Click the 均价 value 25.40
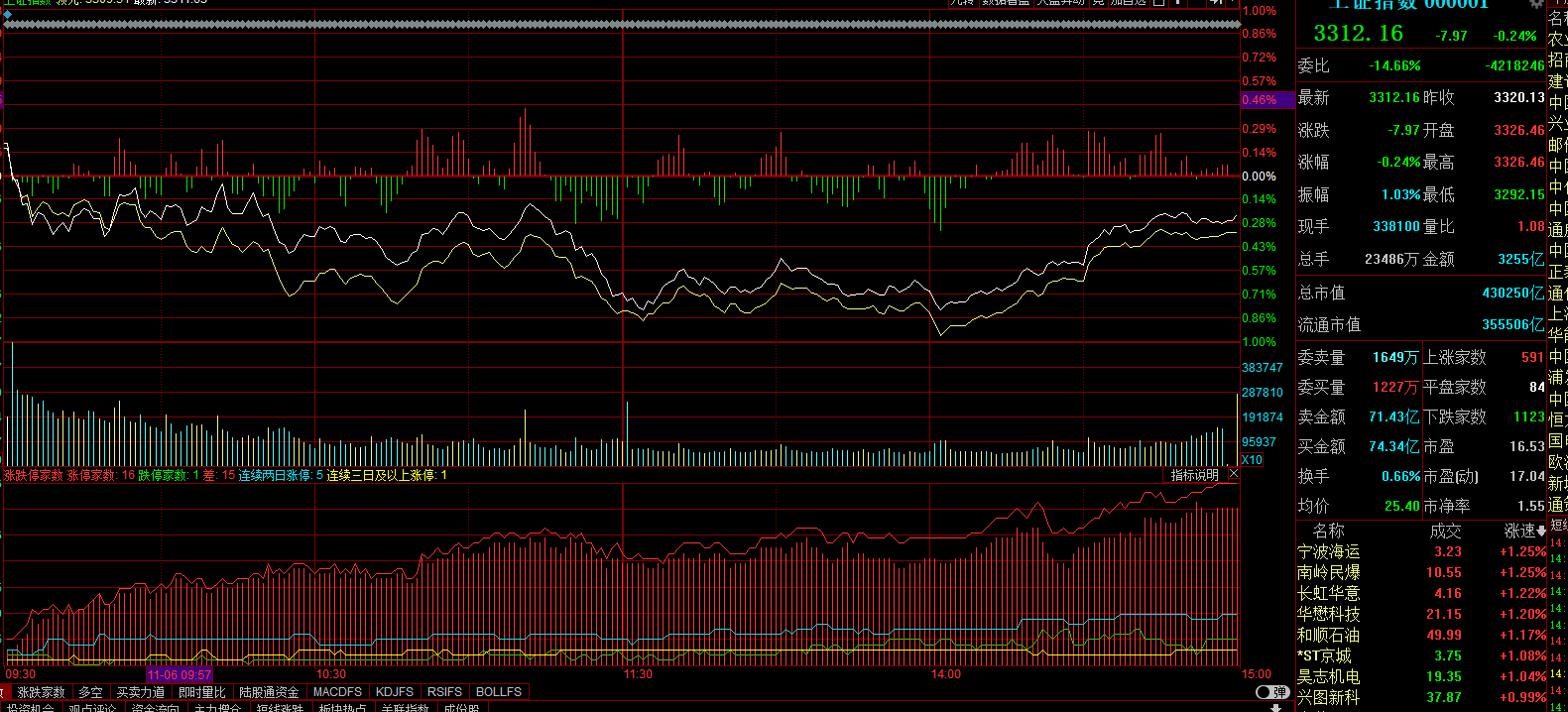The height and width of the screenshot is (712, 1568). click(x=1402, y=506)
